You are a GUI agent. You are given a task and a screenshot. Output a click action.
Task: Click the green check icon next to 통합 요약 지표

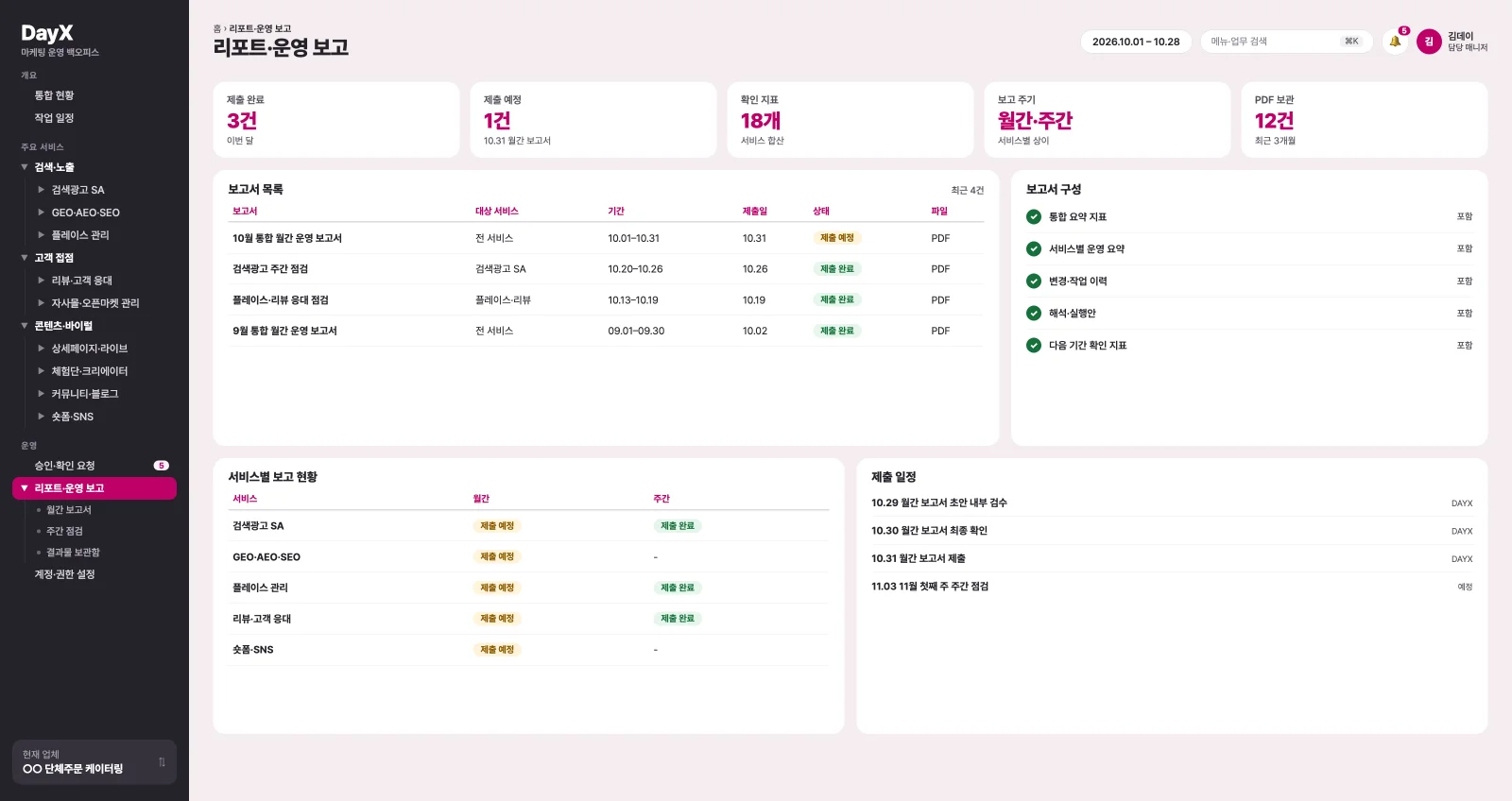[1034, 217]
